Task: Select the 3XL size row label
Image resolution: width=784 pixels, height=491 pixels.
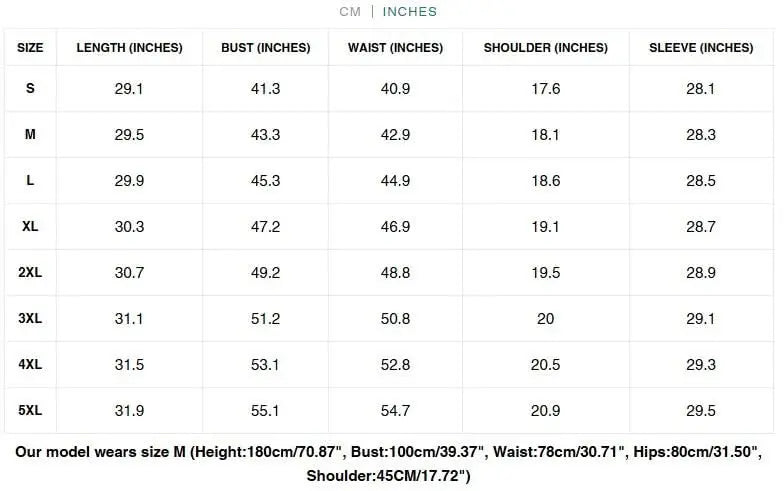Action: point(30,319)
